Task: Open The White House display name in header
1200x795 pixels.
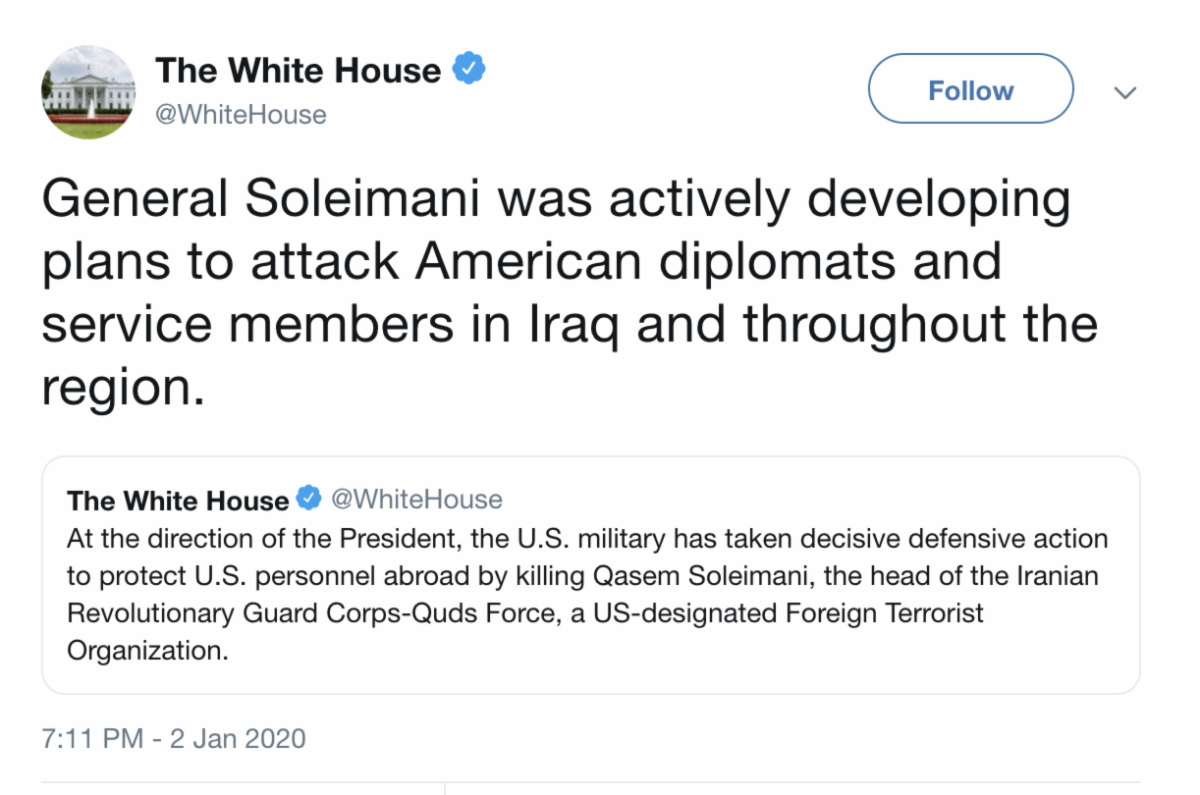Action: click(298, 70)
